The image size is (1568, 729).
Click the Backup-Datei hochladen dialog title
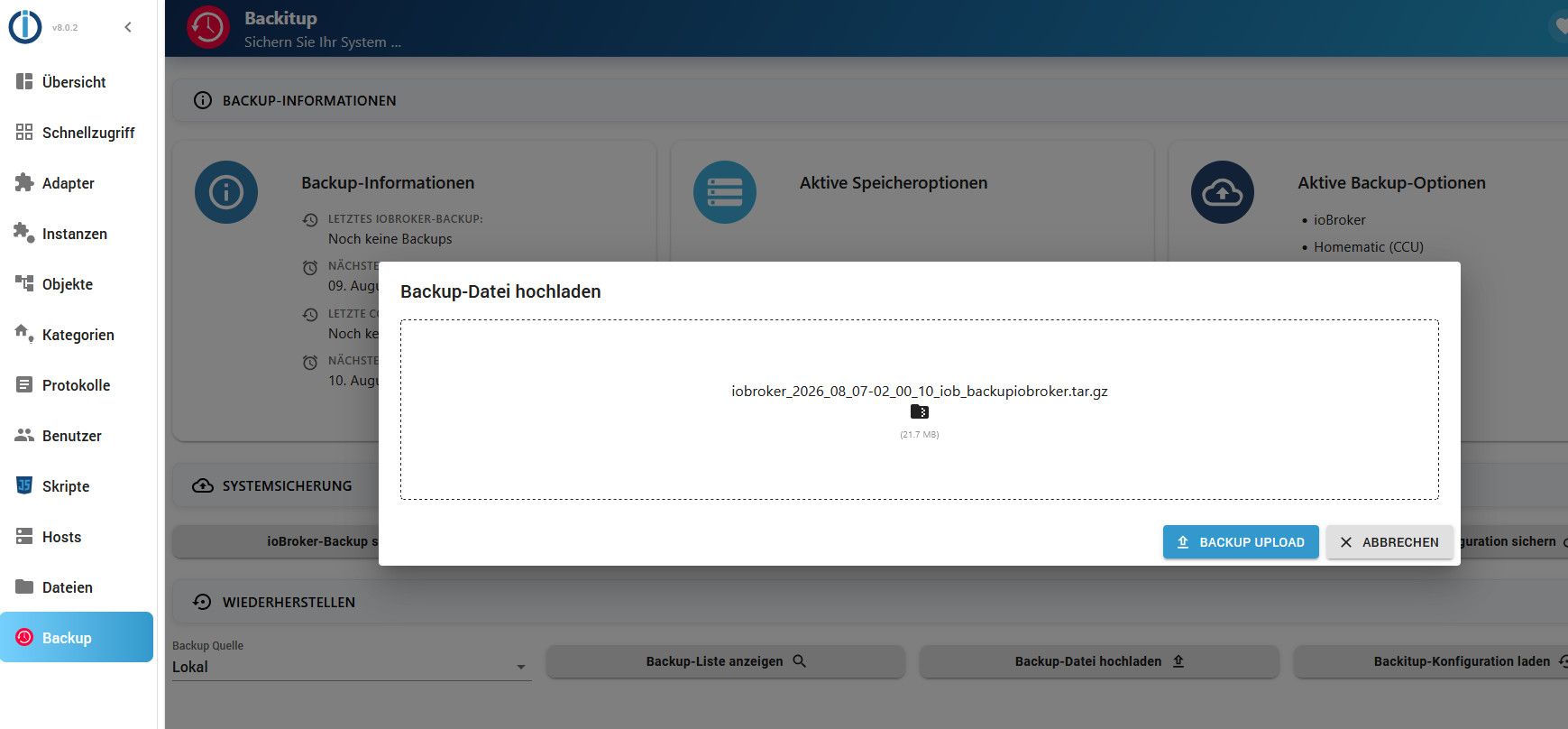click(x=500, y=291)
